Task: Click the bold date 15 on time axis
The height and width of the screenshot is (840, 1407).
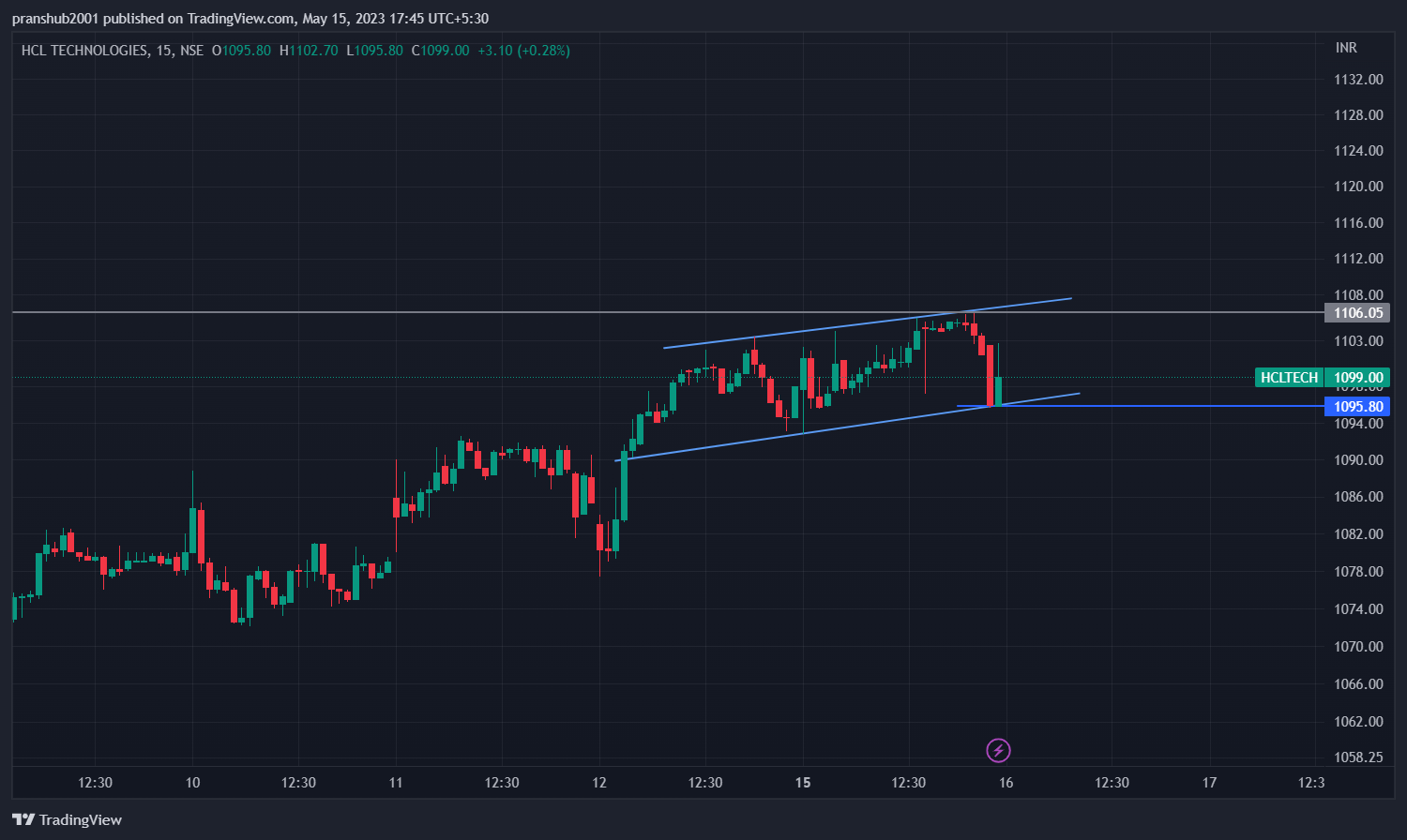Action: 803,783
